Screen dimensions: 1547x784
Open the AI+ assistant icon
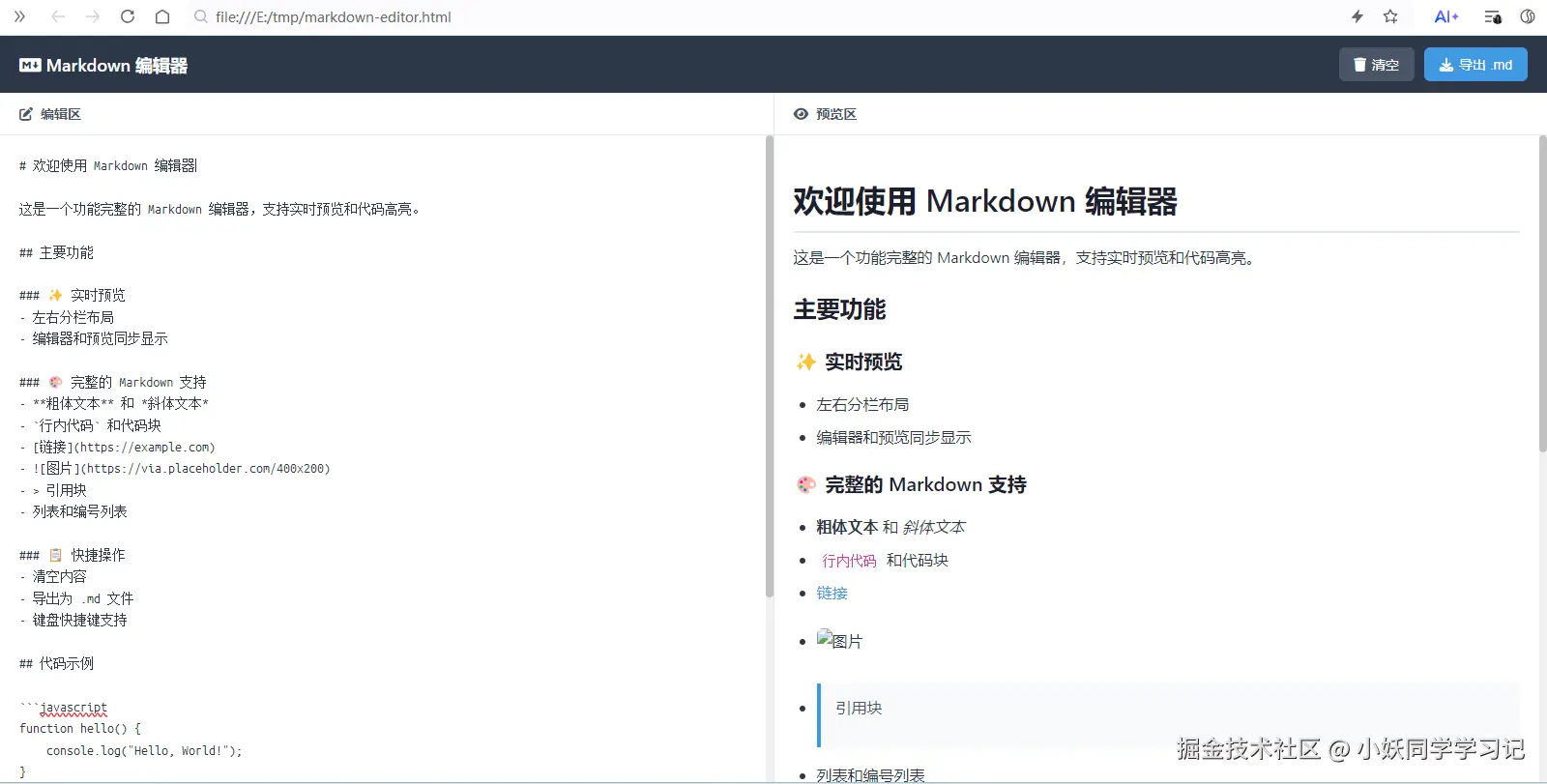pos(1446,16)
